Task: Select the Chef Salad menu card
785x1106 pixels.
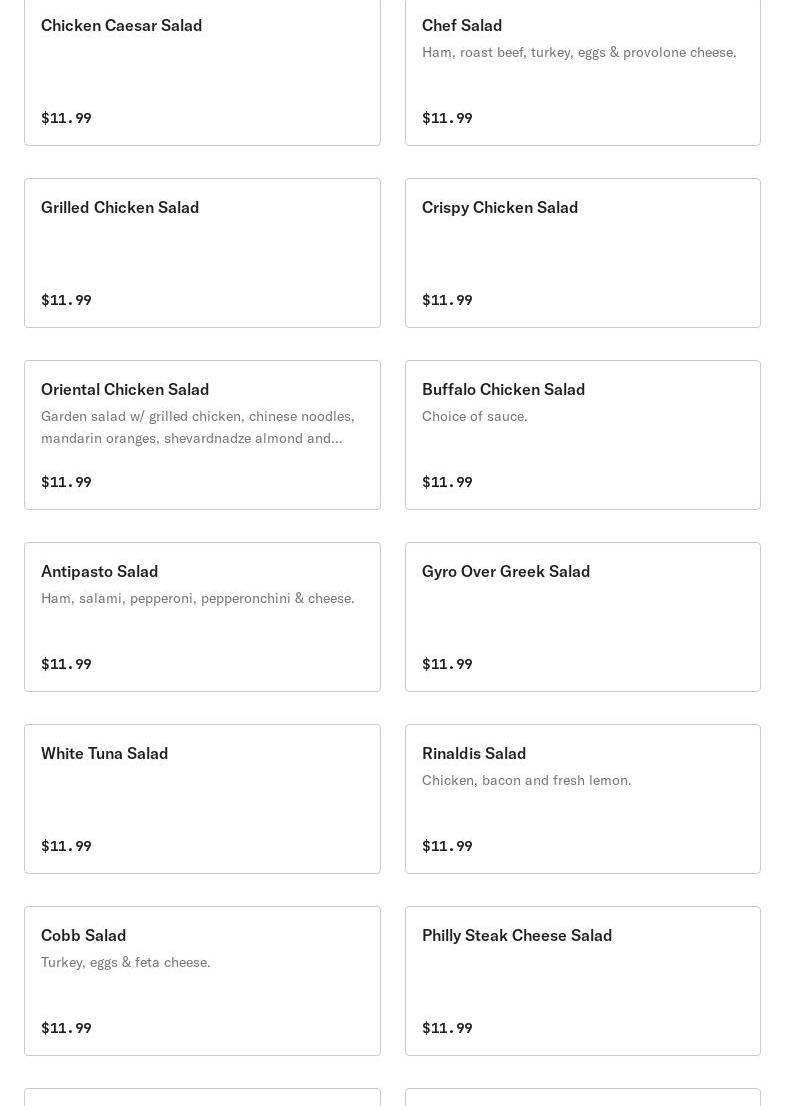Action: coord(462,26)
